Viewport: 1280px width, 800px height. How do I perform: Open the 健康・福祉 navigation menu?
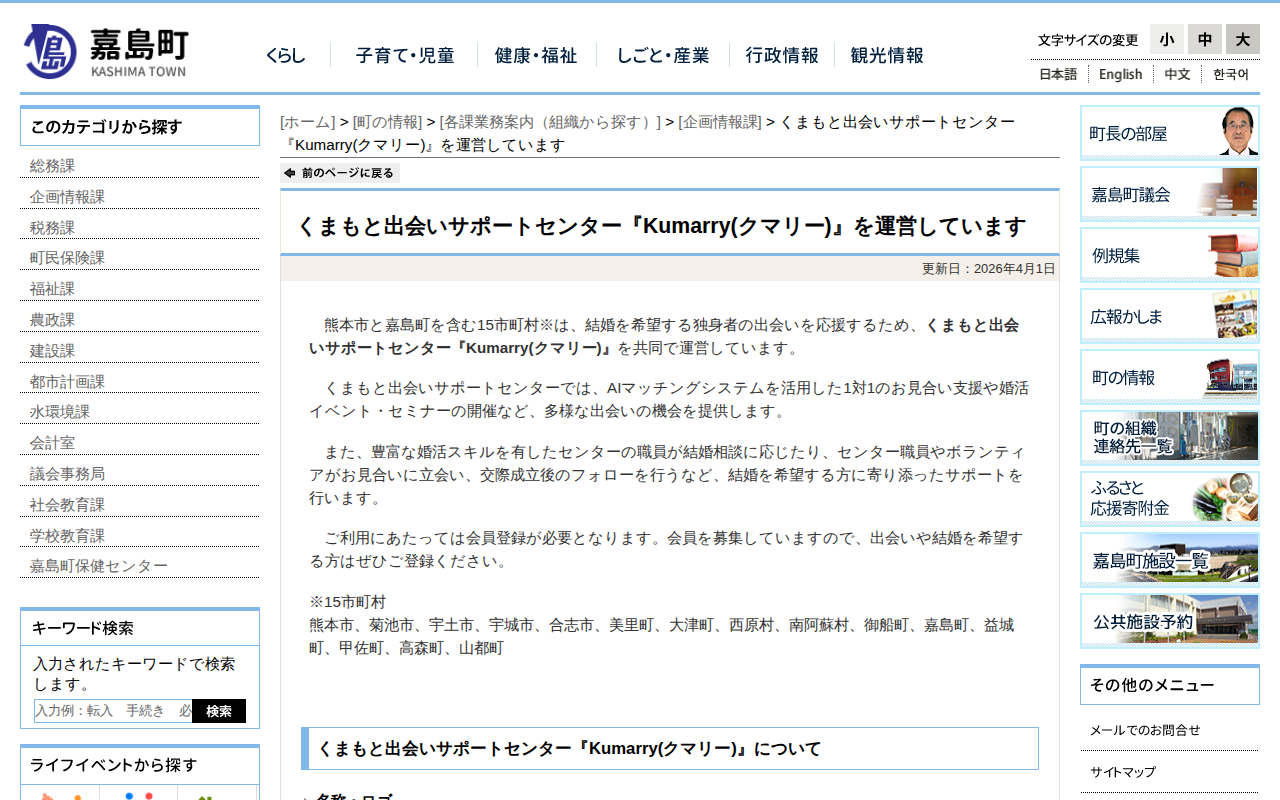pyautogui.click(x=535, y=56)
